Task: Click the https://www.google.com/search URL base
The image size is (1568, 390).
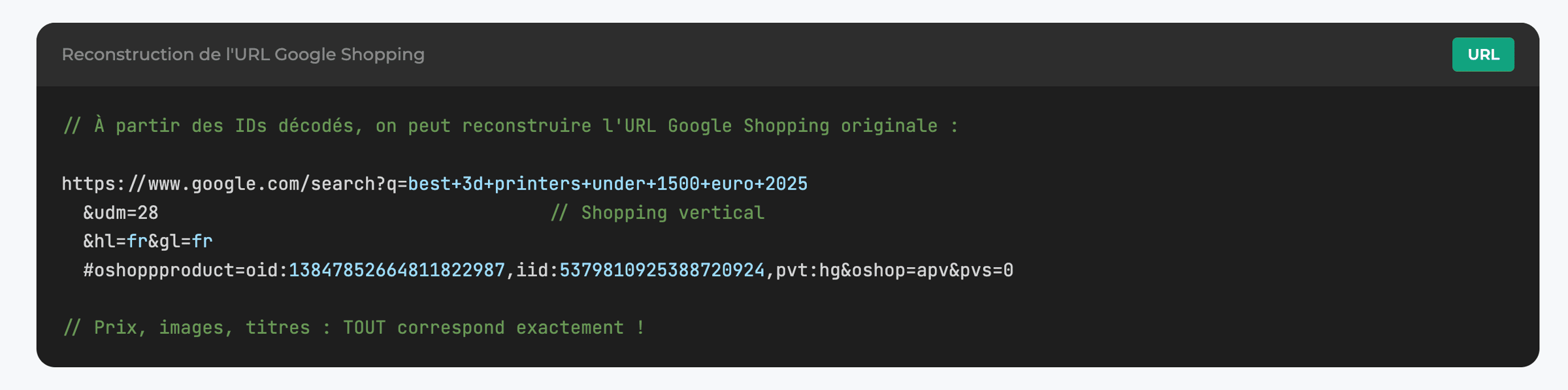Action: [x=222, y=184]
